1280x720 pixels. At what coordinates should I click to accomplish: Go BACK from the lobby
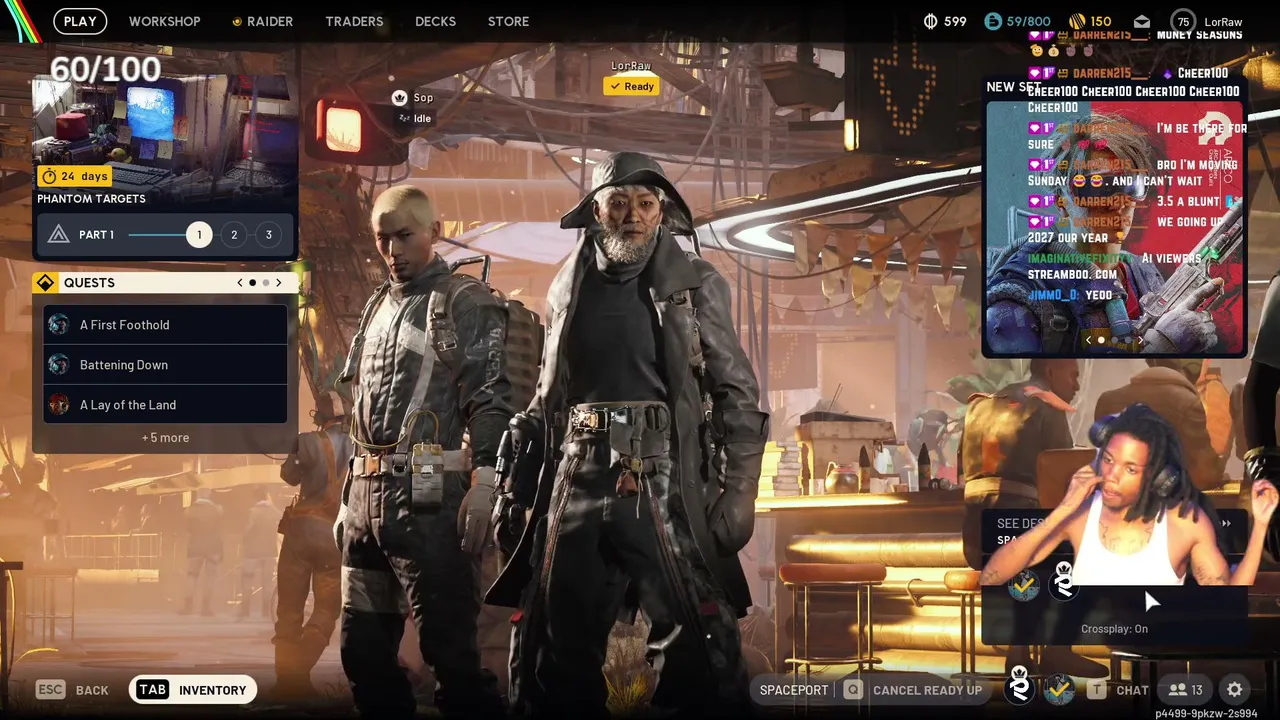92,690
